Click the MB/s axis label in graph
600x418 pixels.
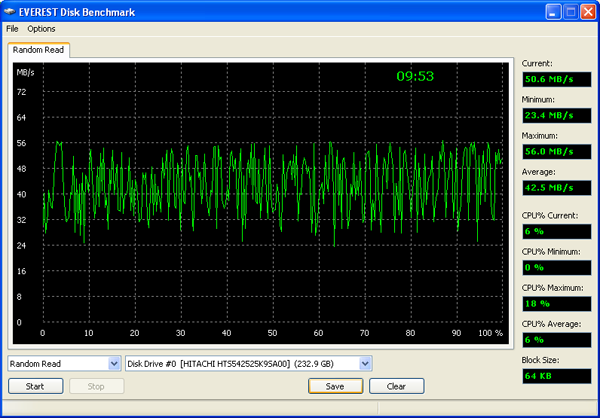25,72
